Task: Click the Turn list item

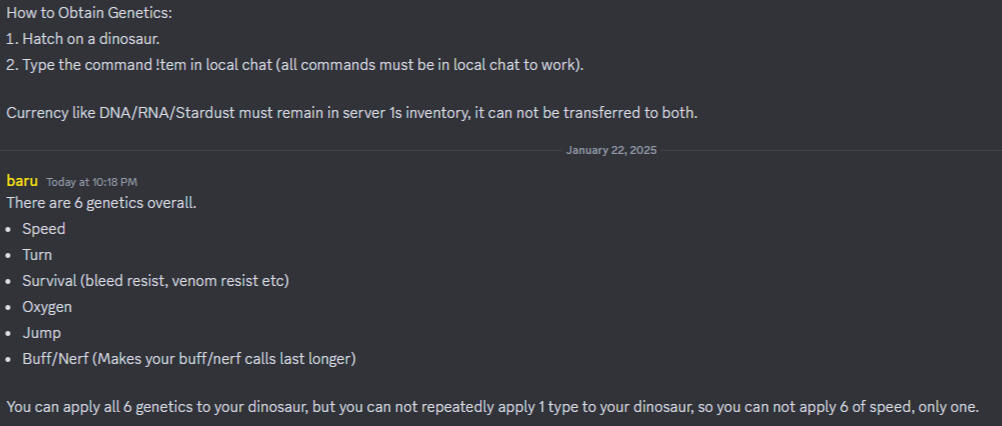Action: (37, 255)
